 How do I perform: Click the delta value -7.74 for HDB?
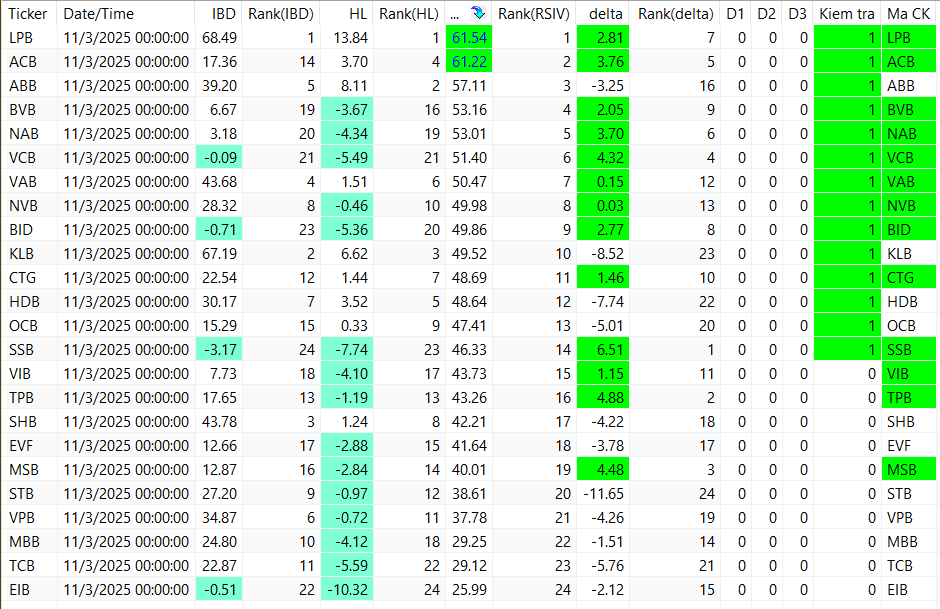point(603,302)
